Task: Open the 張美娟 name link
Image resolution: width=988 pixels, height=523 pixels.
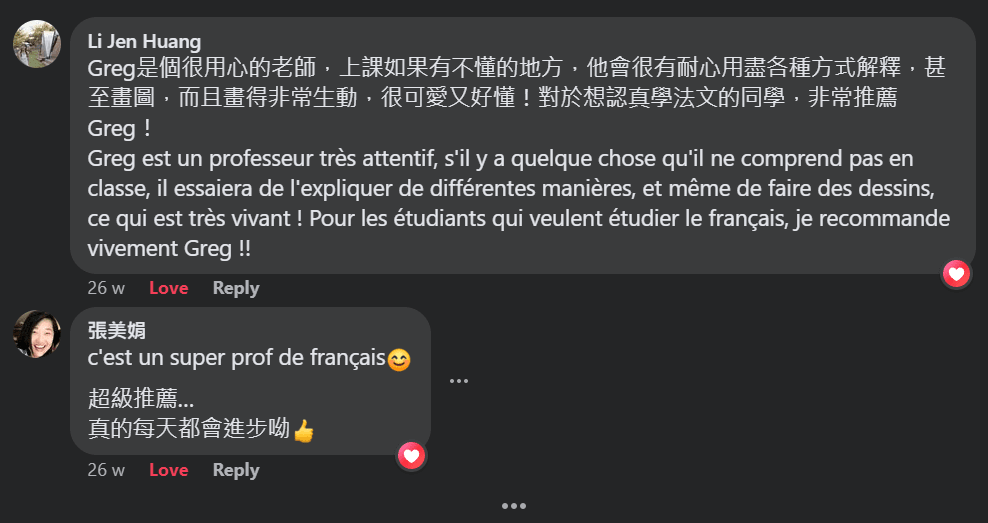Action: 117,330
